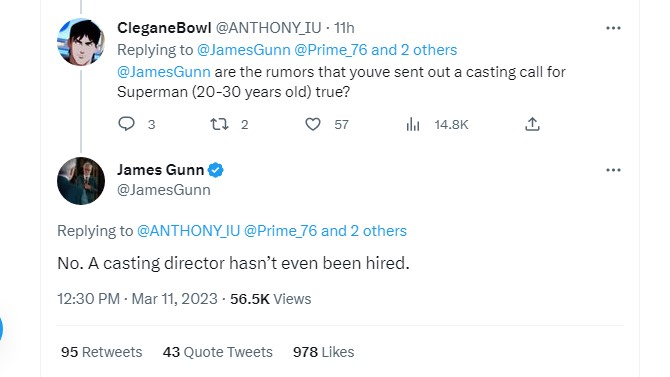This screenshot has width=670, height=377.
Task: Click the 12:30 PM Mar 11, 2023 timestamp
Action: click(137, 299)
